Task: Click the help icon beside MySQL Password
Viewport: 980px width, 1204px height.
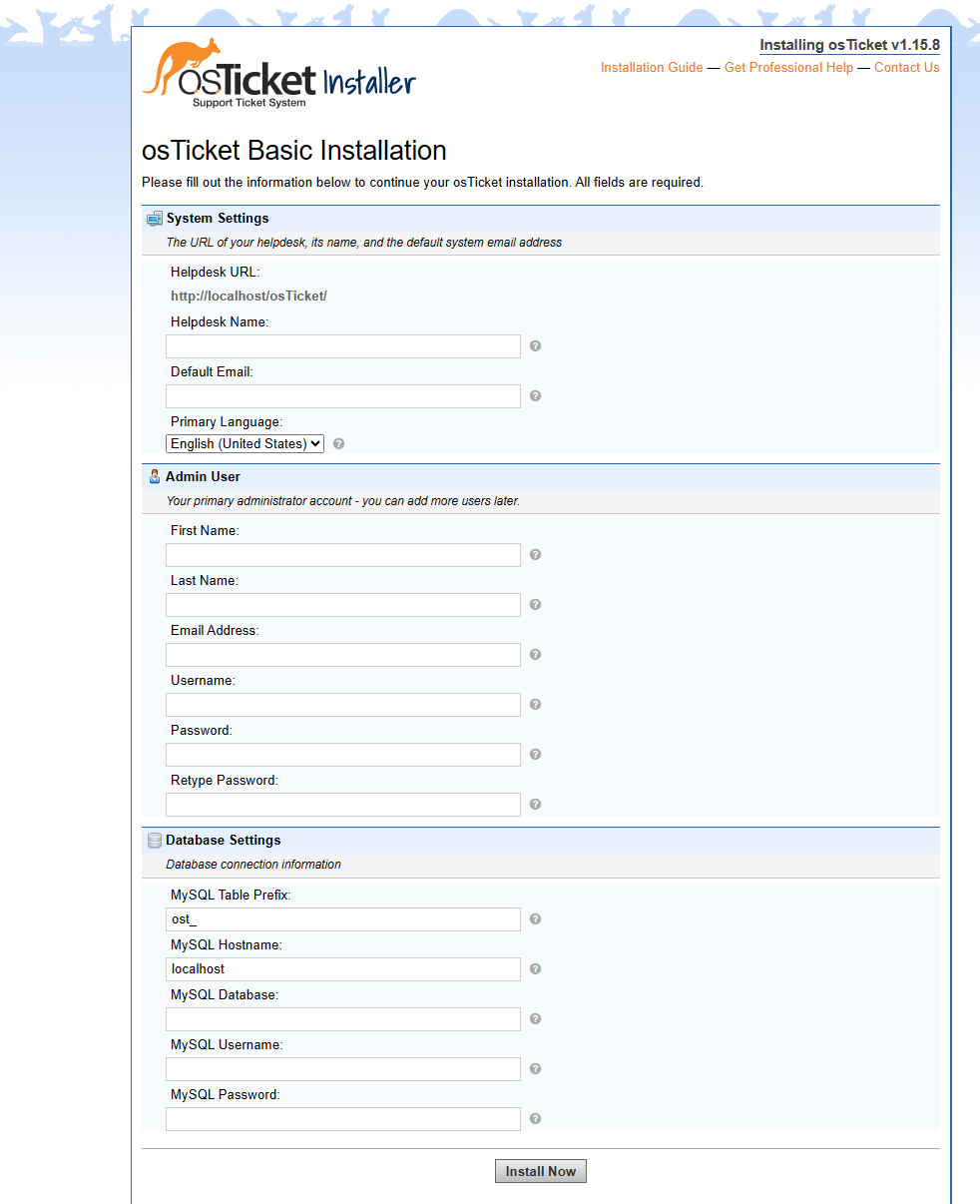Action: pyautogui.click(x=535, y=1118)
